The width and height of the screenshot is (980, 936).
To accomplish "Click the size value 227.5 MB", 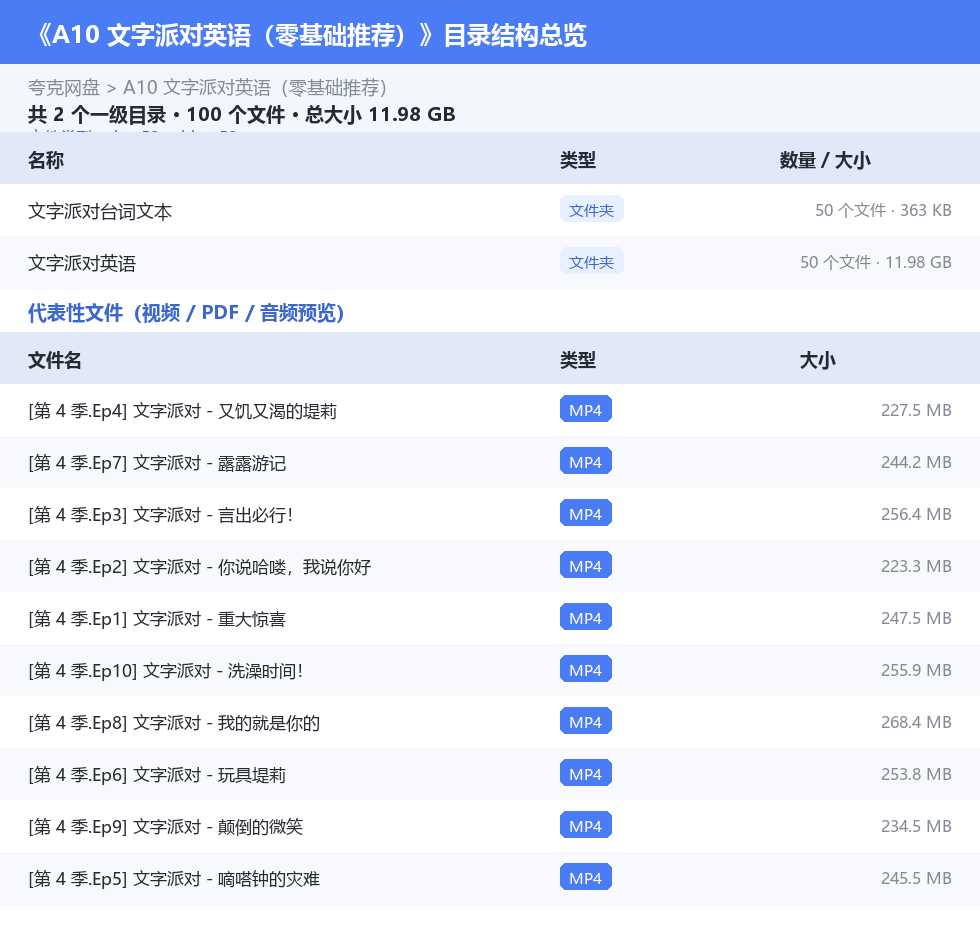I will click(x=916, y=410).
